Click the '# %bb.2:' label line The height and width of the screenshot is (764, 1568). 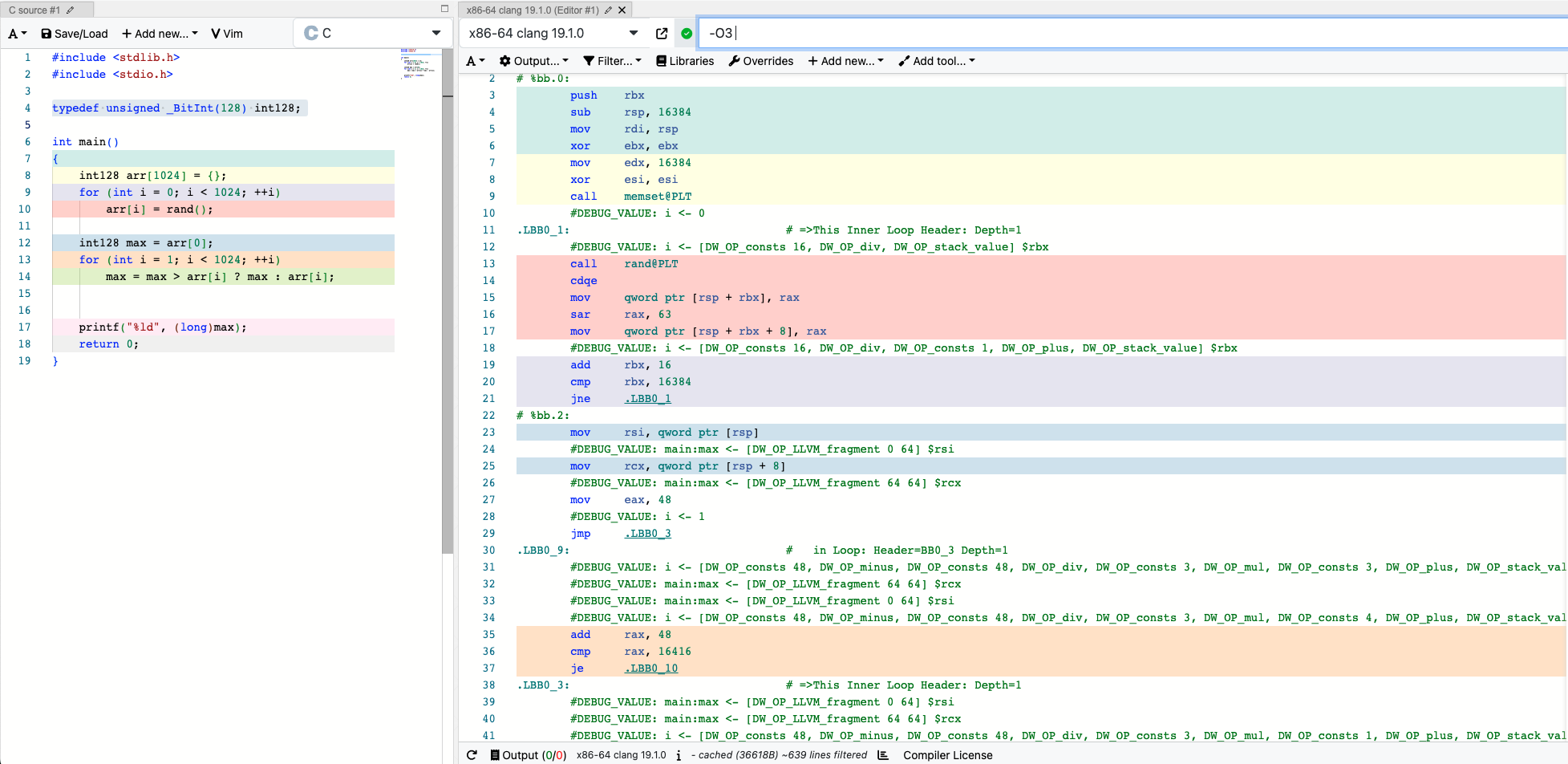pyautogui.click(x=543, y=416)
